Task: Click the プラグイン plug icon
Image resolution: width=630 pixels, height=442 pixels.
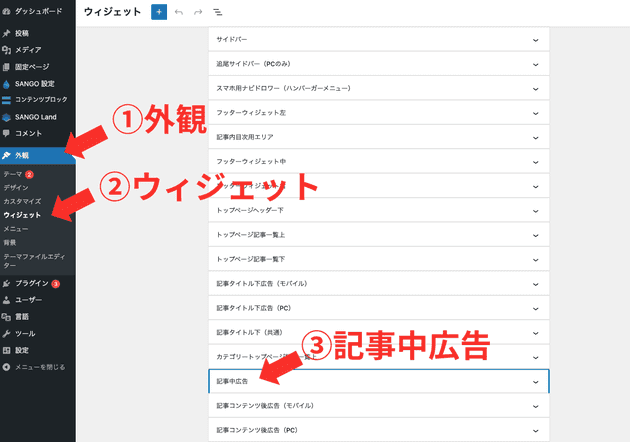Action: click(6, 284)
